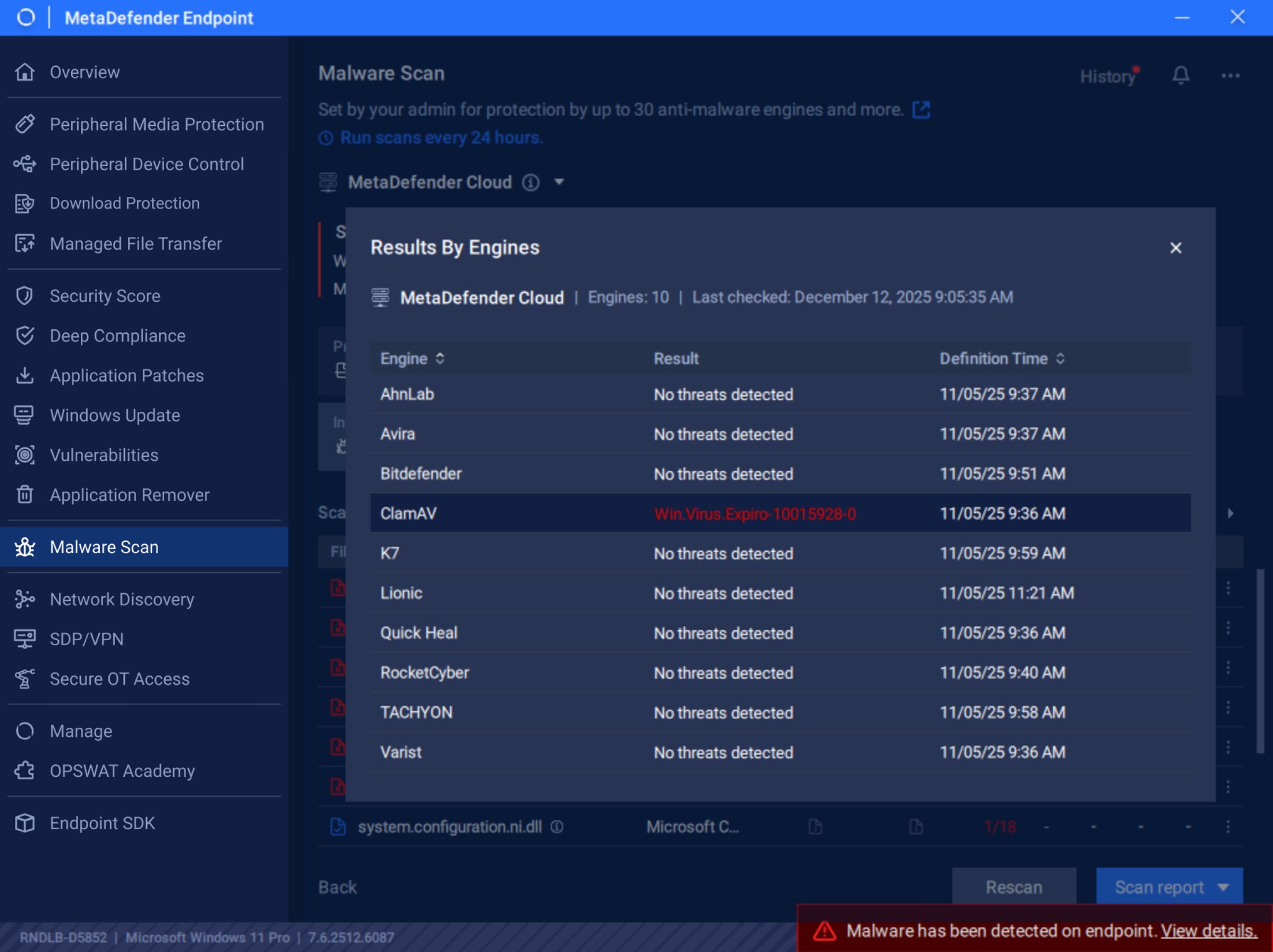The image size is (1273, 952).
Task: Click the ClamAV result row
Action: [x=780, y=513]
